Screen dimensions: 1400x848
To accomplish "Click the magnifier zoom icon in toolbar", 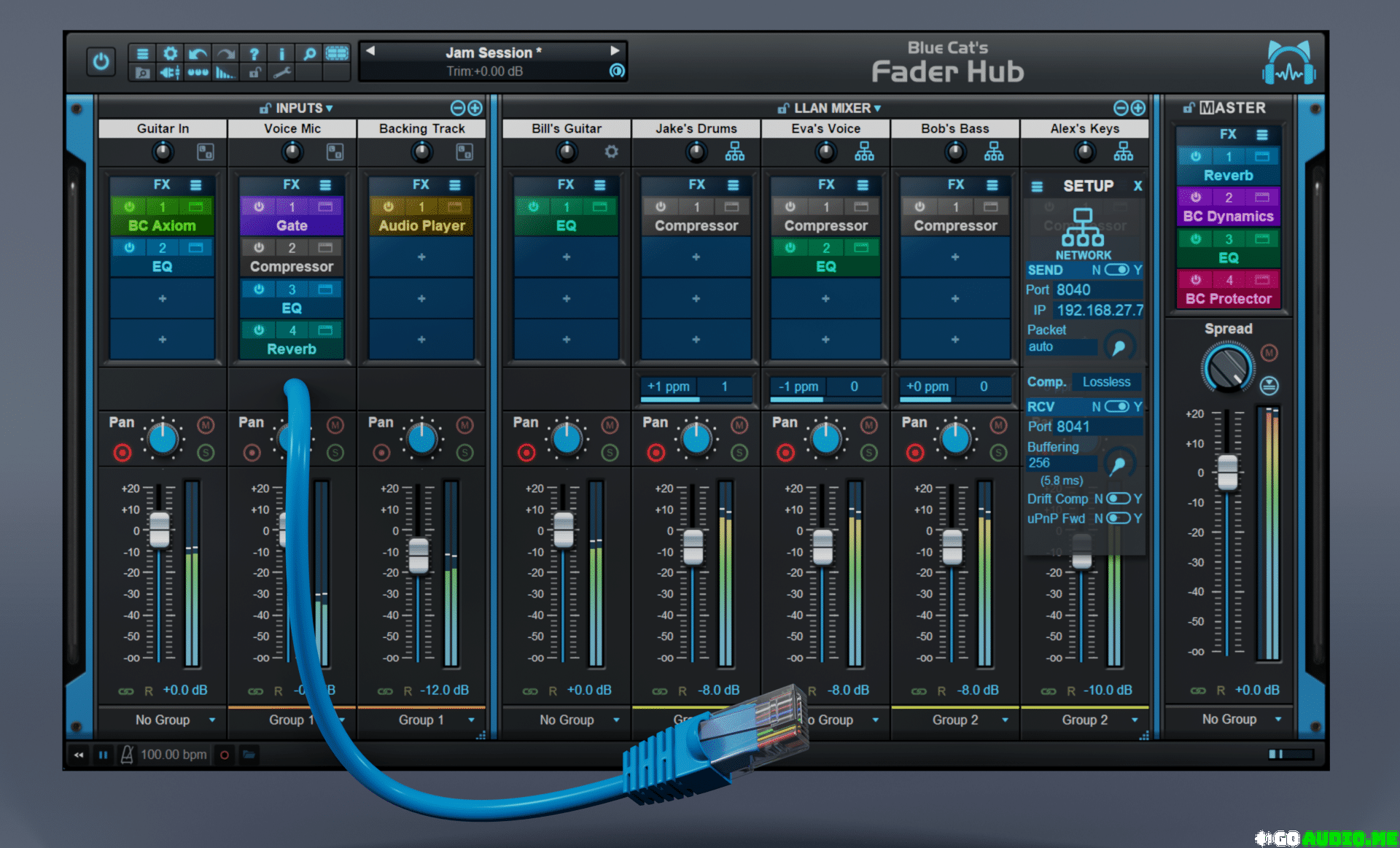I will click(309, 53).
